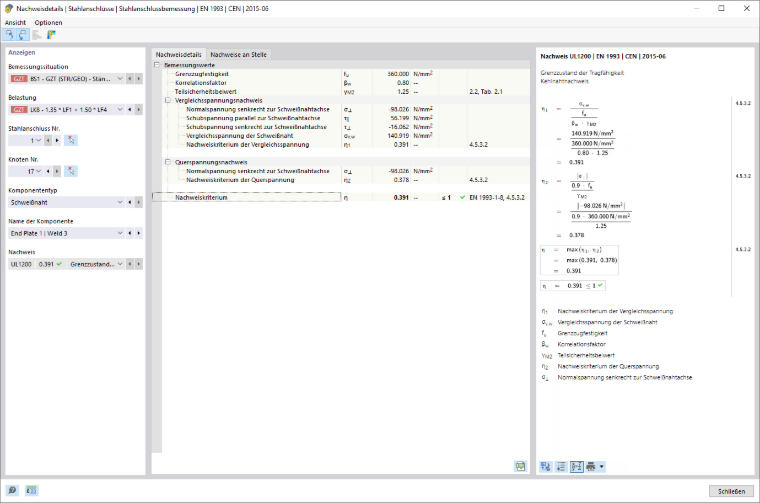Switch to the Nachweise an Stelle tab
This screenshot has width=760, height=503.
[238, 55]
